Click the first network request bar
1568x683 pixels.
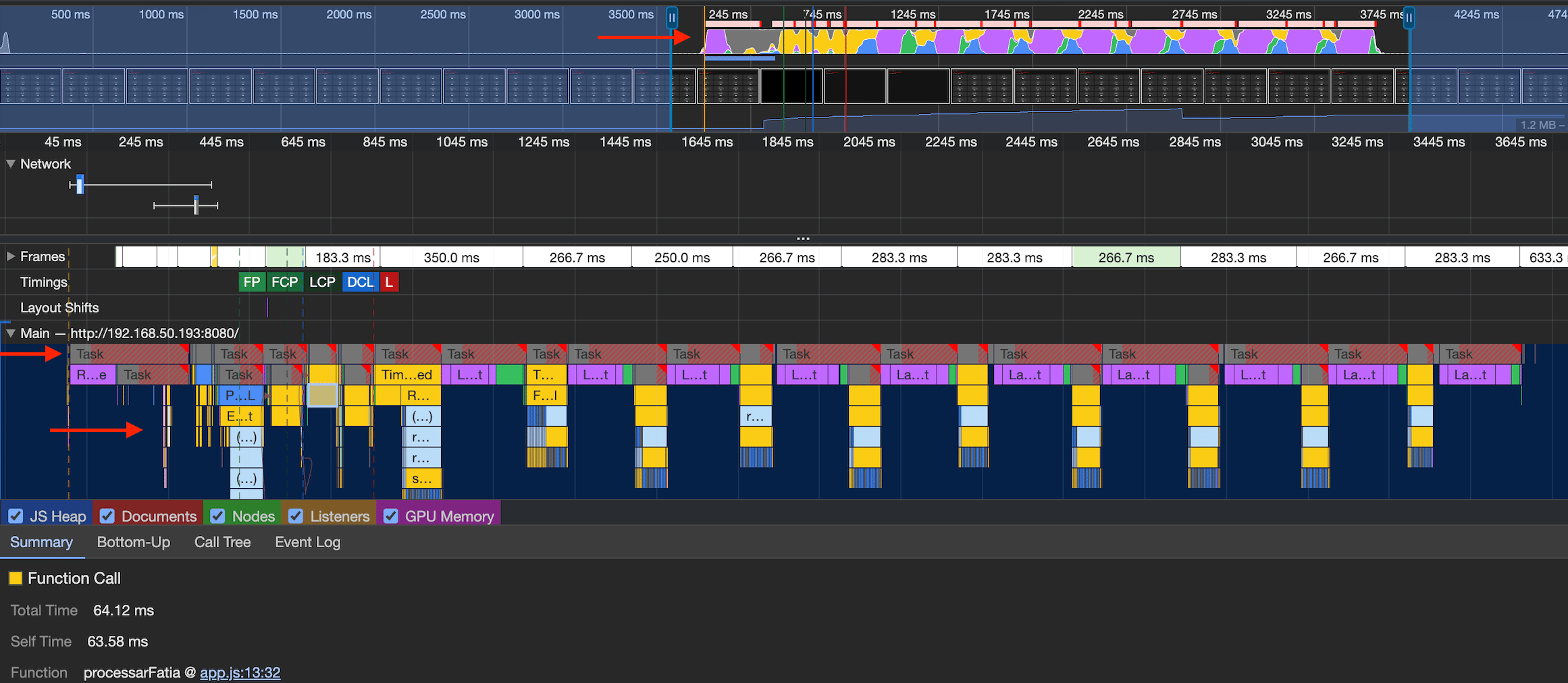click(80, 185)
